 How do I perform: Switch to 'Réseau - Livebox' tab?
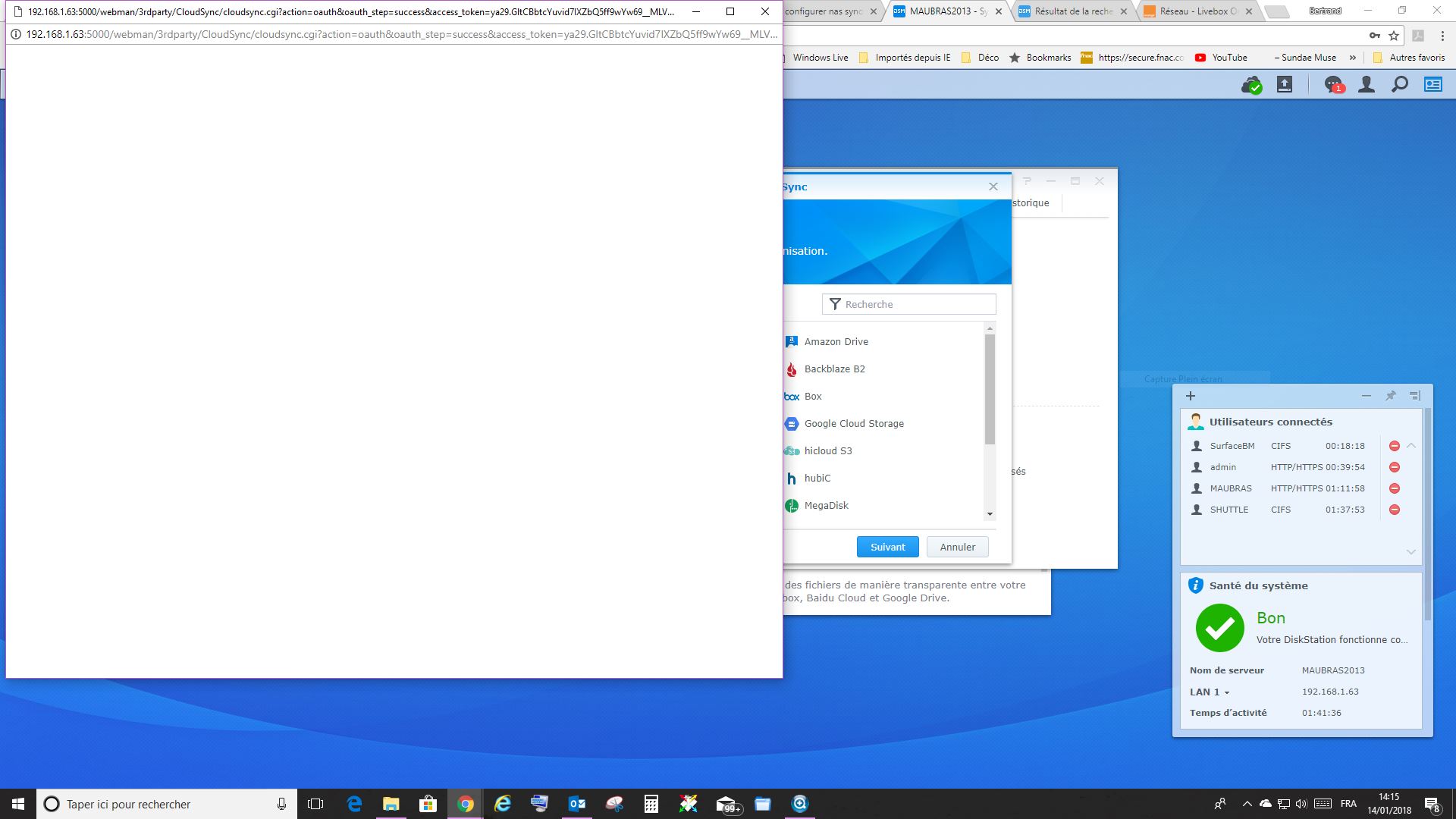pos(1198,11)
